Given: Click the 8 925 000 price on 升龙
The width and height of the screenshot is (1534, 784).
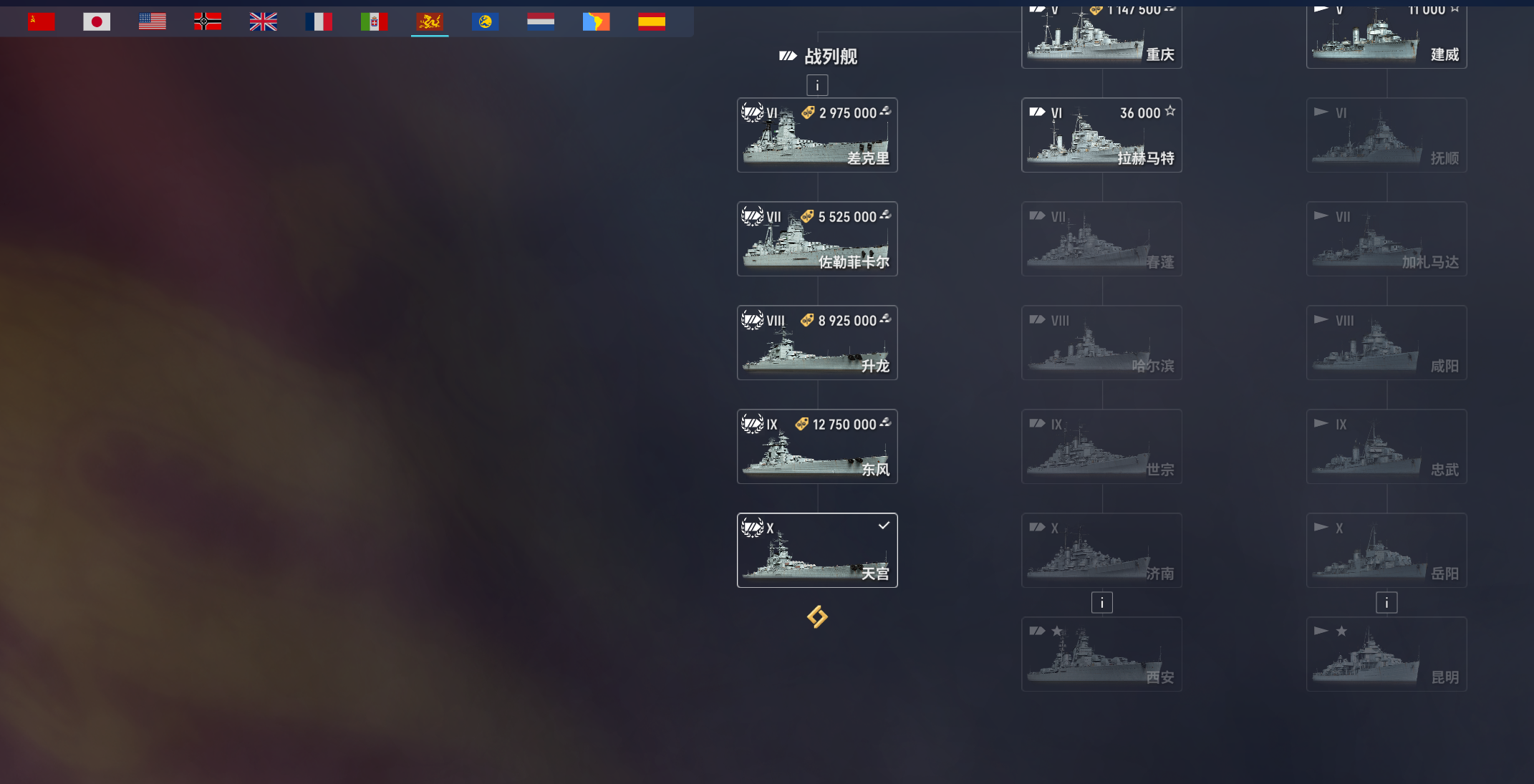Looking at the screenshot, I should (847, 321).
